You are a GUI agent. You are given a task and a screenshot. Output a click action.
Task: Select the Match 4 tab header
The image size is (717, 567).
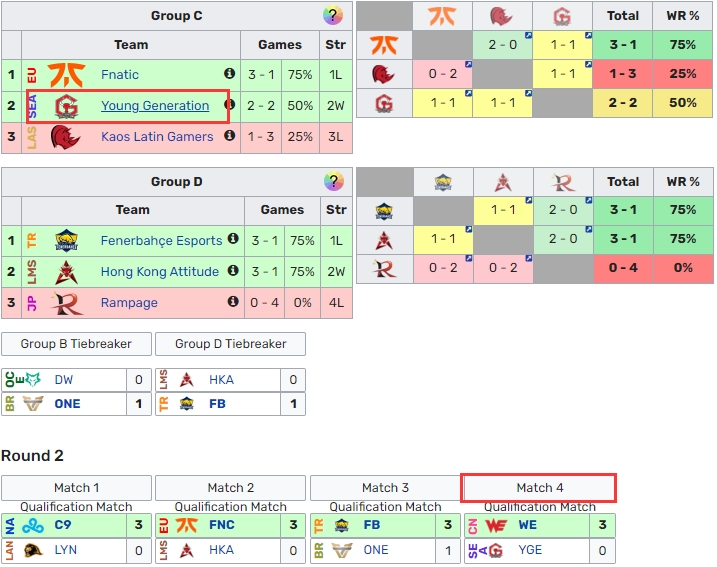coord(540,488)
